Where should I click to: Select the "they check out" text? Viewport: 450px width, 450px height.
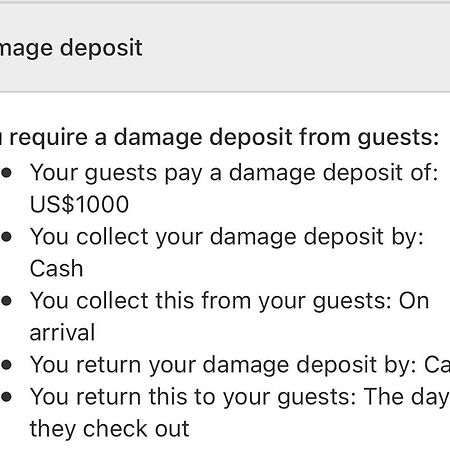pos(110,429)
